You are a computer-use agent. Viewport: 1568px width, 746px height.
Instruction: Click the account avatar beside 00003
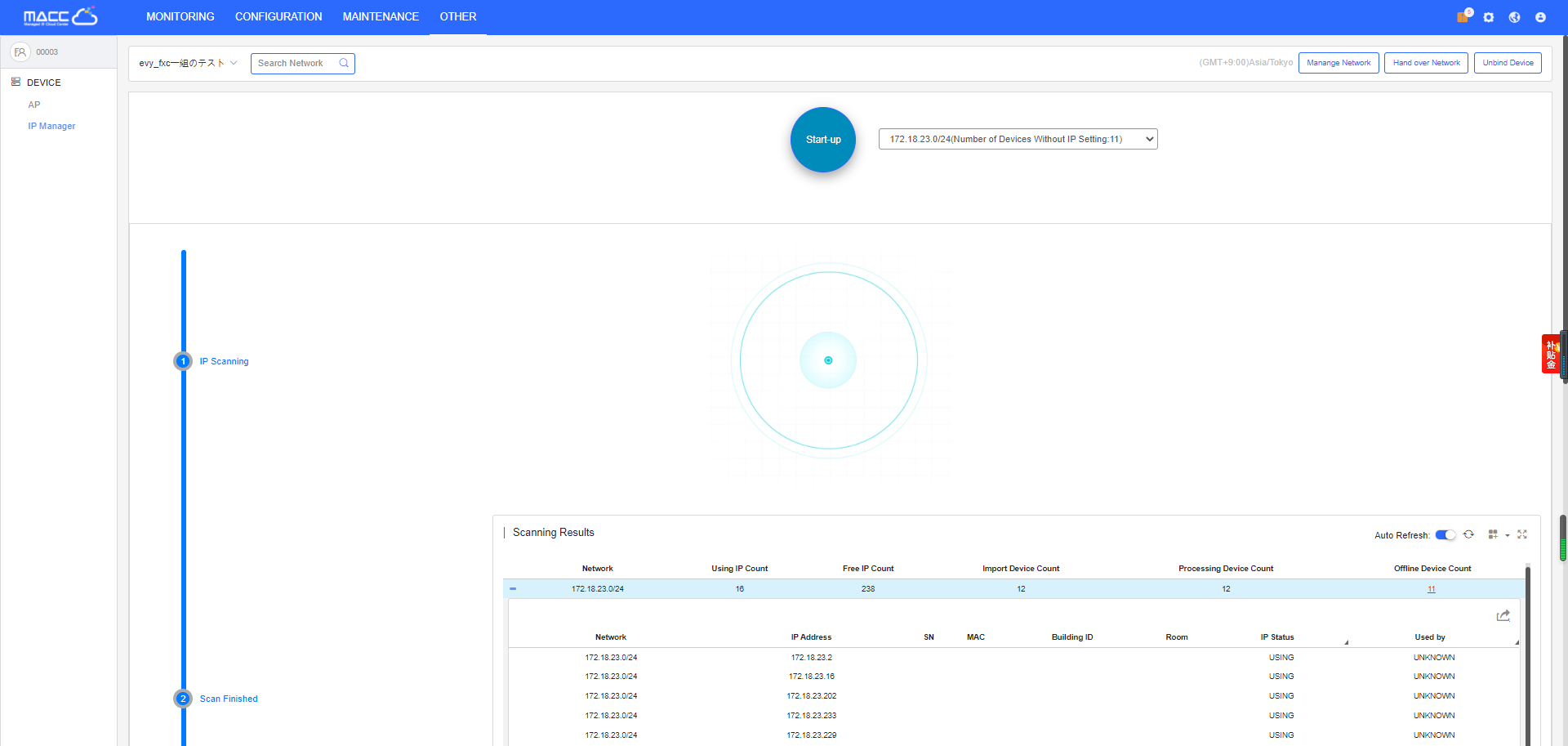[x=20, y=51]
